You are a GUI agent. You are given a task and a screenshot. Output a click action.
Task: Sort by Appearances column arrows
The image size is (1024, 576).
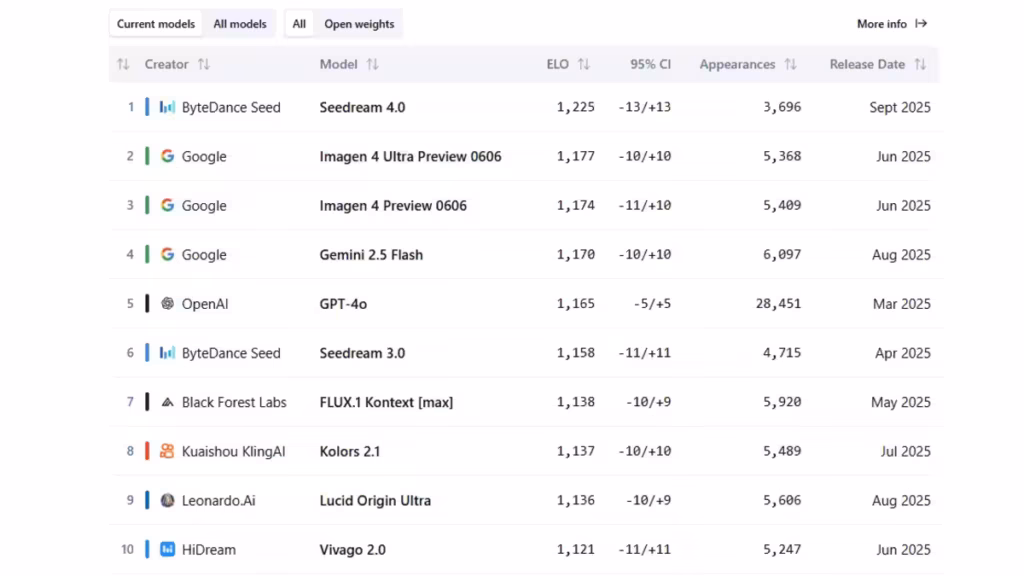click(790, 64)
